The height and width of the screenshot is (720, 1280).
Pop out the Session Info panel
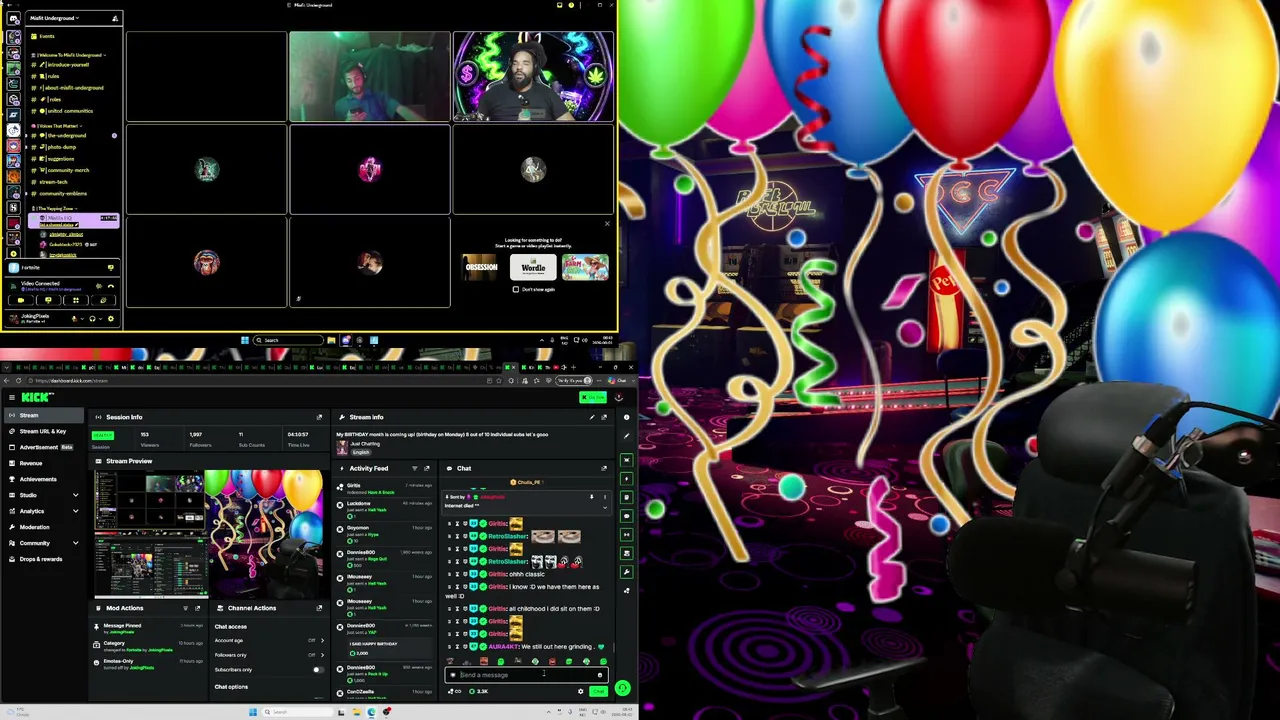pos(319,417)
